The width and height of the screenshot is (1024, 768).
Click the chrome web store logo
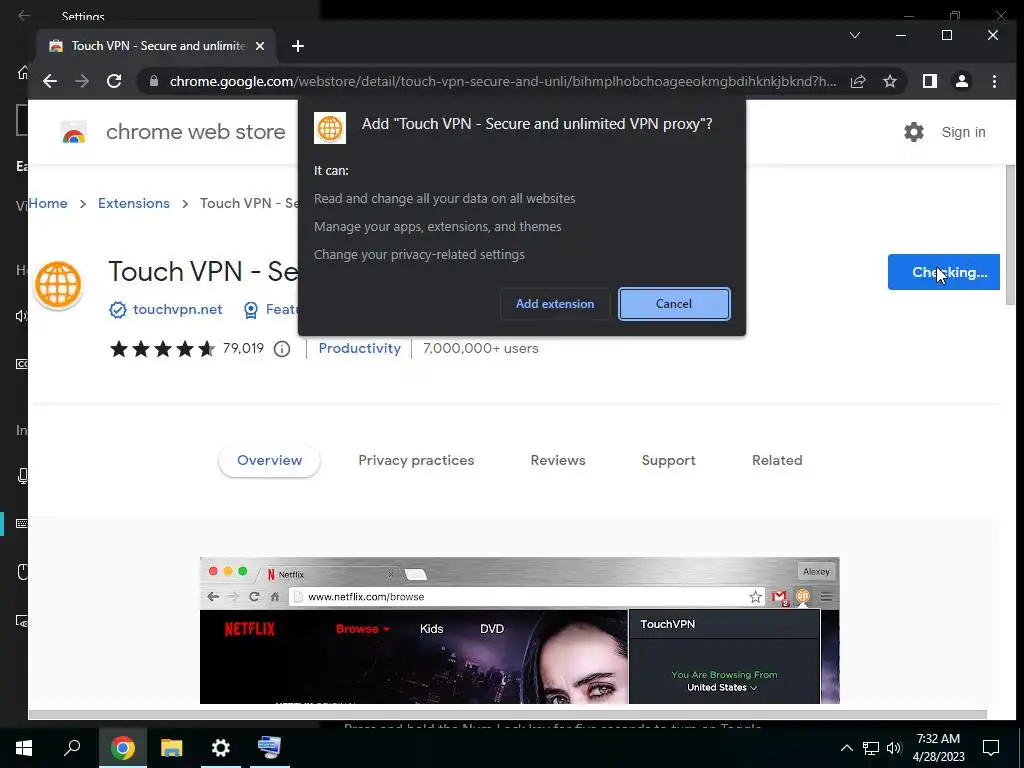click(x=74, y=132)
